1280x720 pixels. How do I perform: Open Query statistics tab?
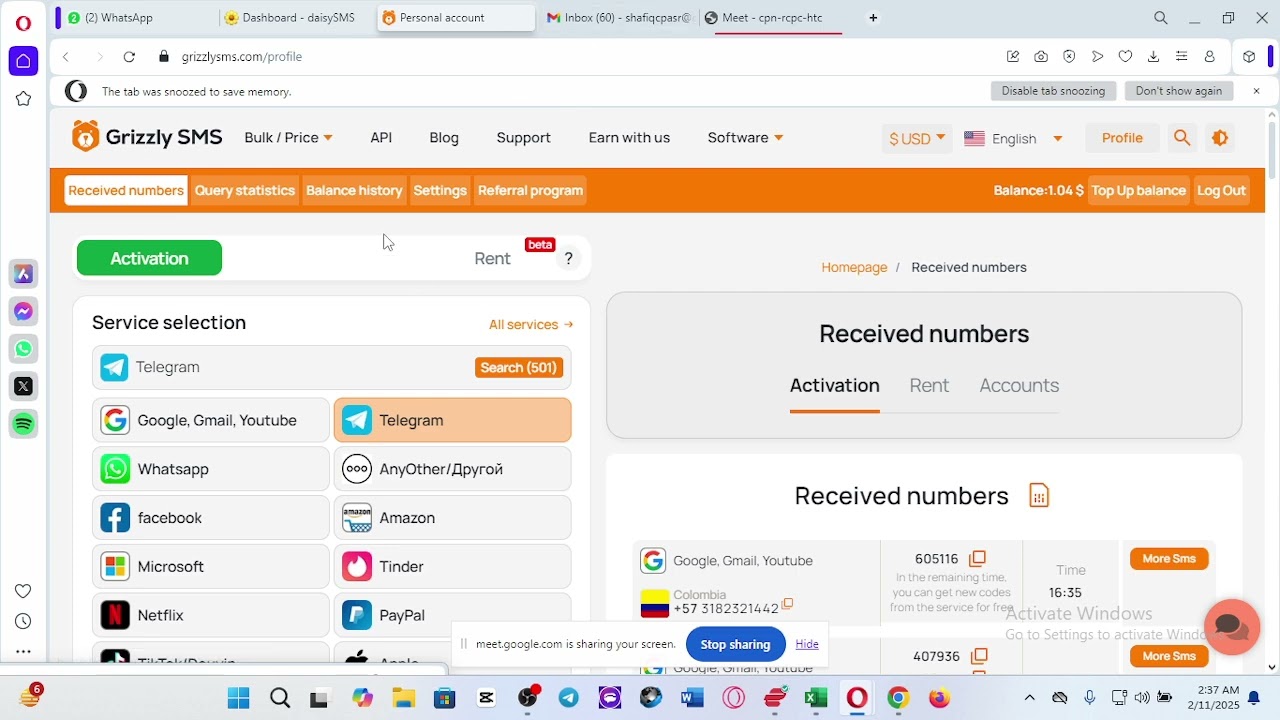(x=245, y=191)
